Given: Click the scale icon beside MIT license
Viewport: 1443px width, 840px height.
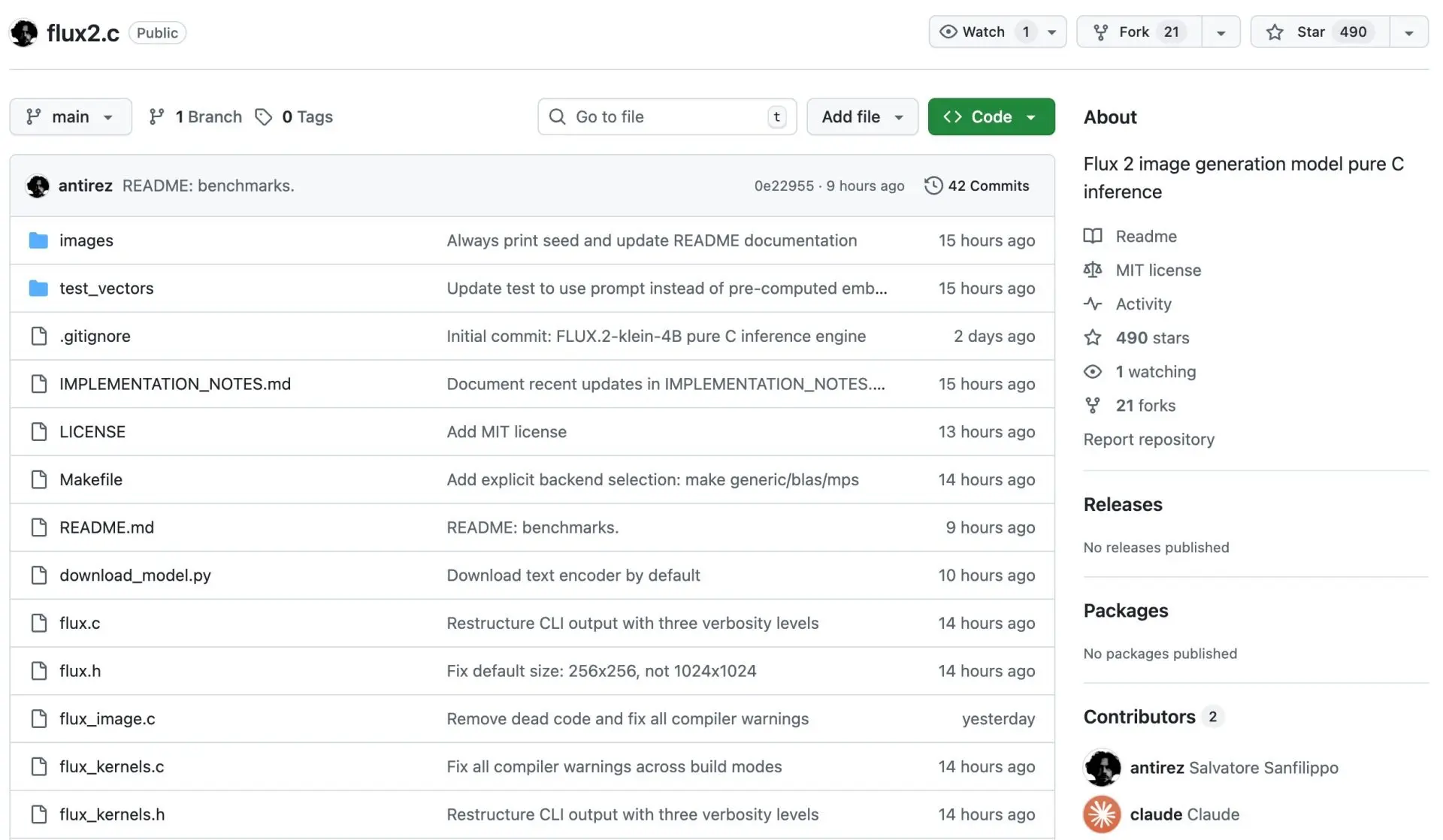Looking at the screenshot, I should point(1093,270).
